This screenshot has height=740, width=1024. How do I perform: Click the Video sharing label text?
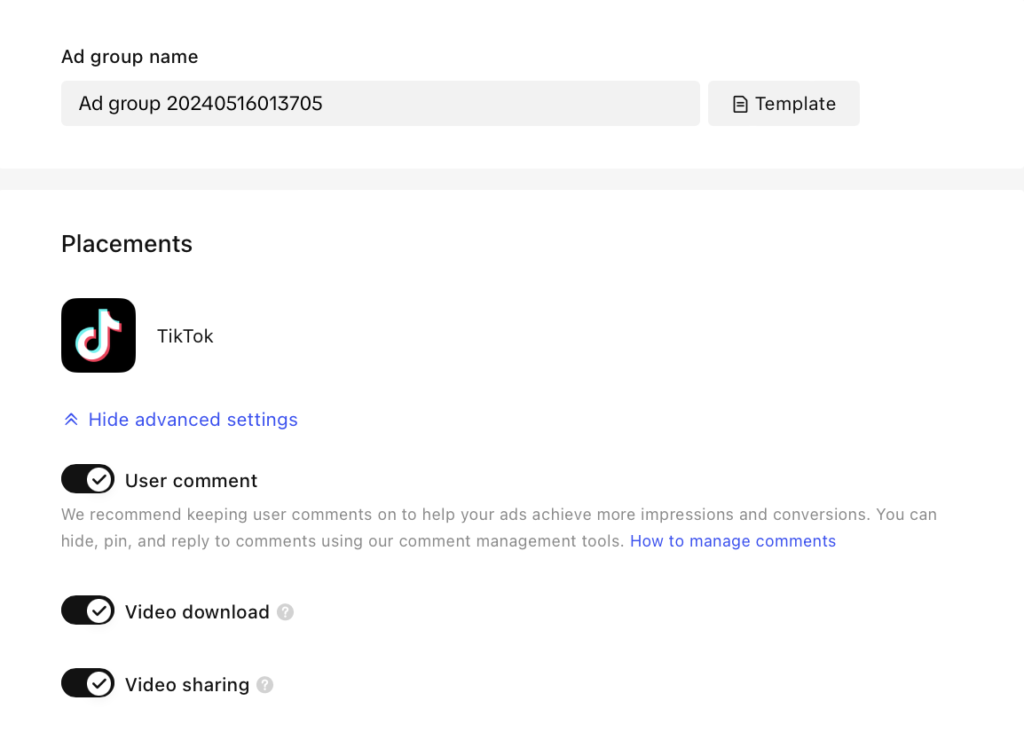pos(187,685)
